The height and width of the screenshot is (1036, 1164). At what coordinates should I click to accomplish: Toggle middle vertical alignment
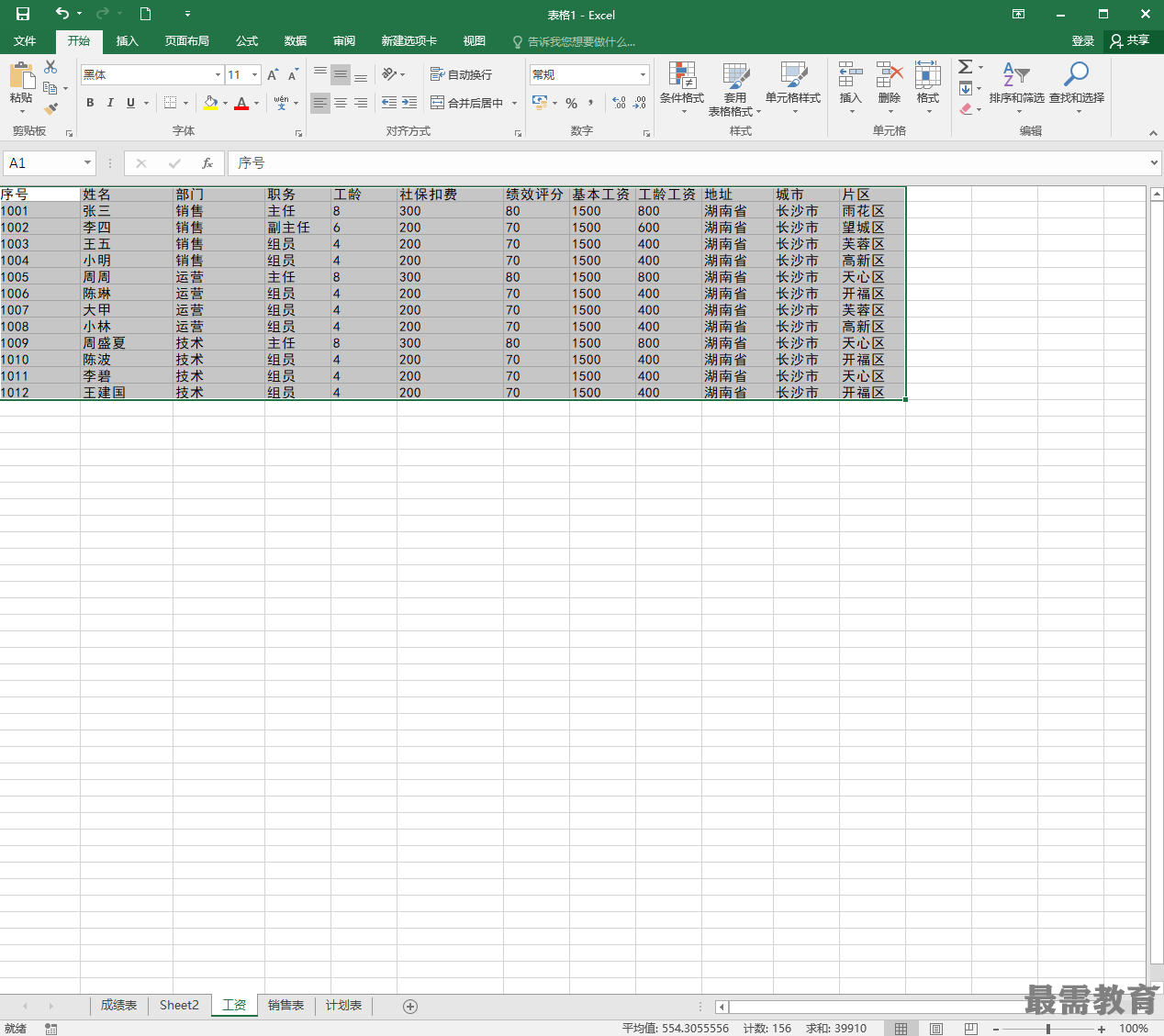click(341, 74)
